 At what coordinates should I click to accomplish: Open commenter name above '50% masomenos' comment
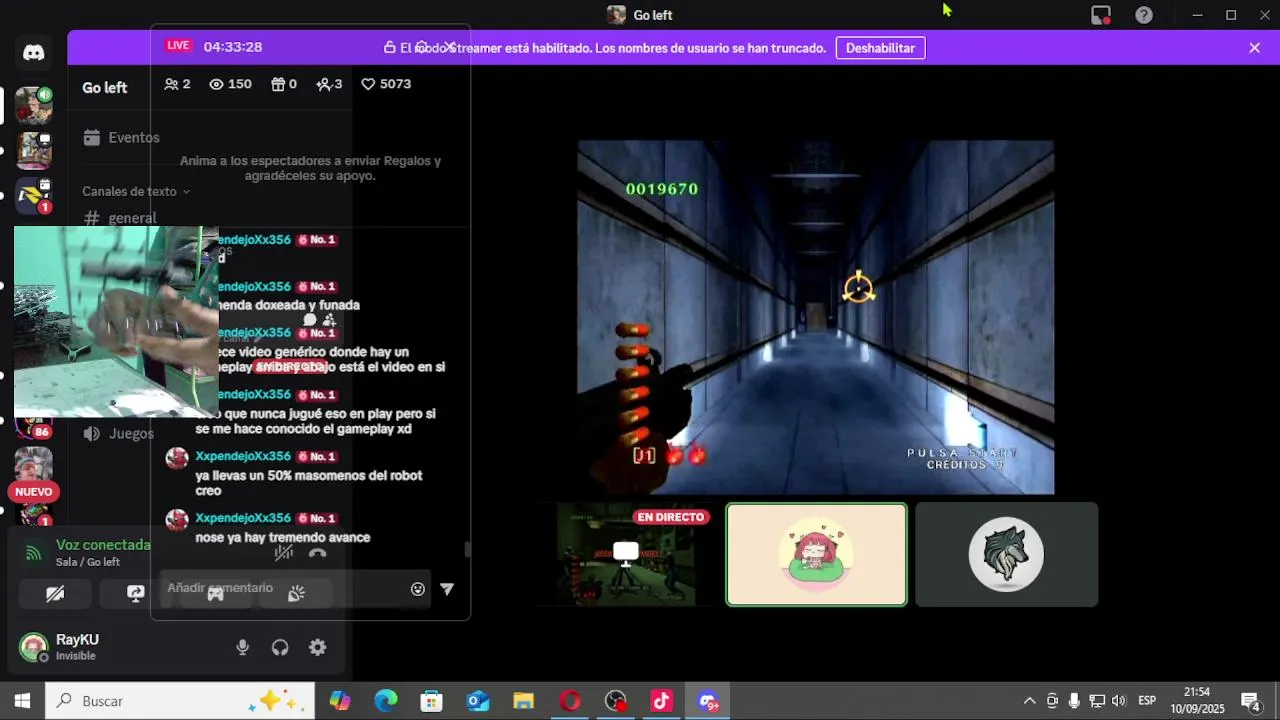pos(243,456)
